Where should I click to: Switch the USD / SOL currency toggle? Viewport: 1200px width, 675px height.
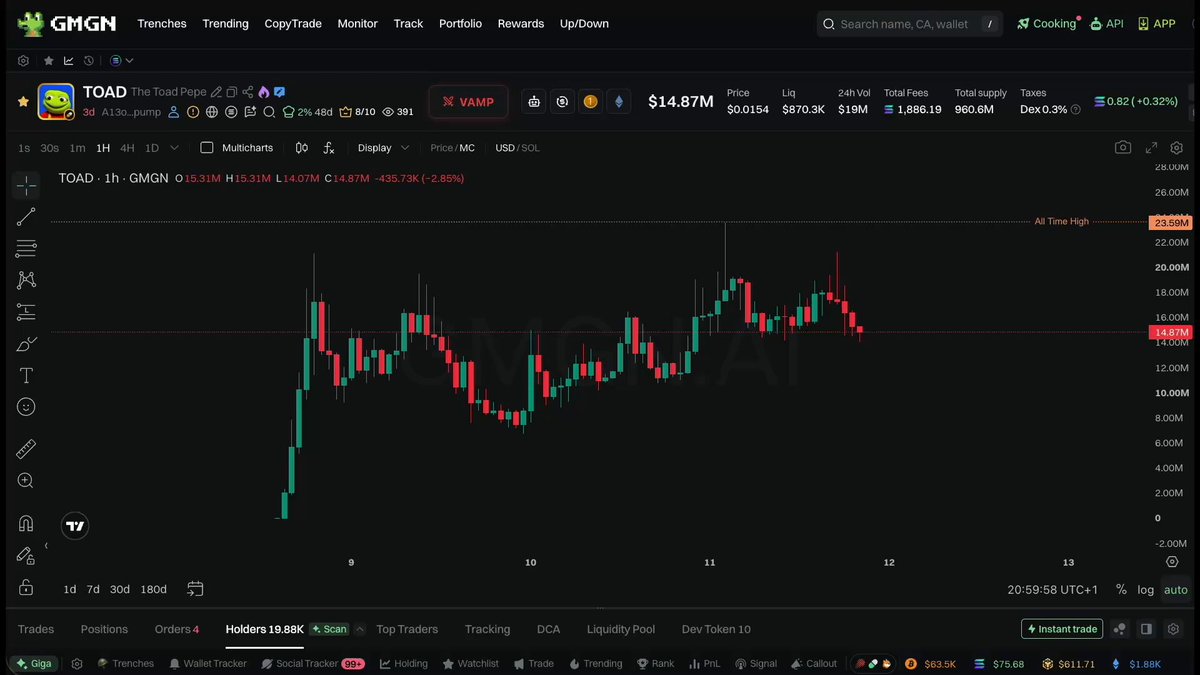517,148
